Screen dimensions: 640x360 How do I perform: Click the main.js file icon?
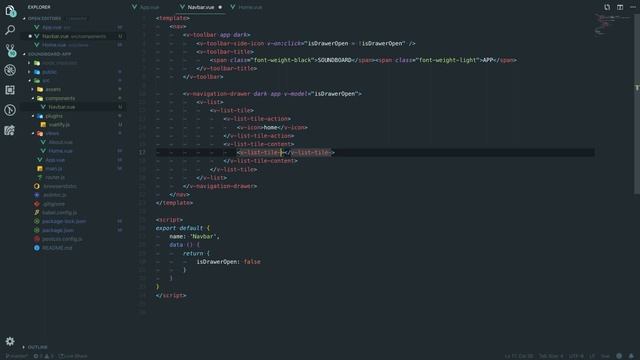(x=40, y=169)
